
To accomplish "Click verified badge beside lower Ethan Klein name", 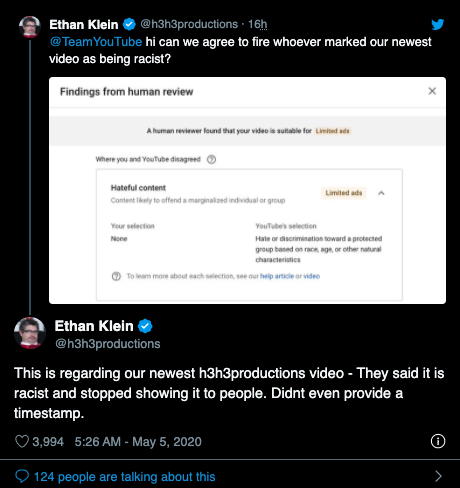I will [145, 326].
